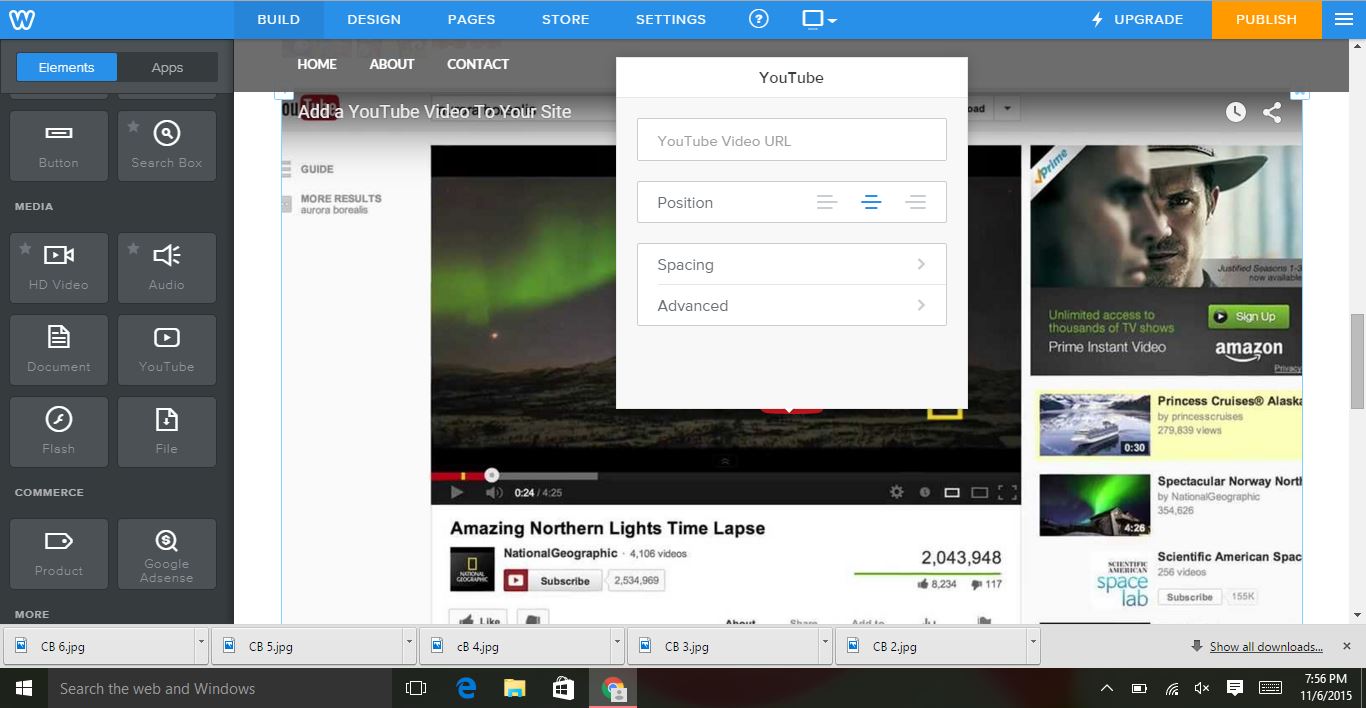Screen dimensions: 1366x708
Task: Select the Audio element
Action: pyautogui.click(x=167, y=268)
